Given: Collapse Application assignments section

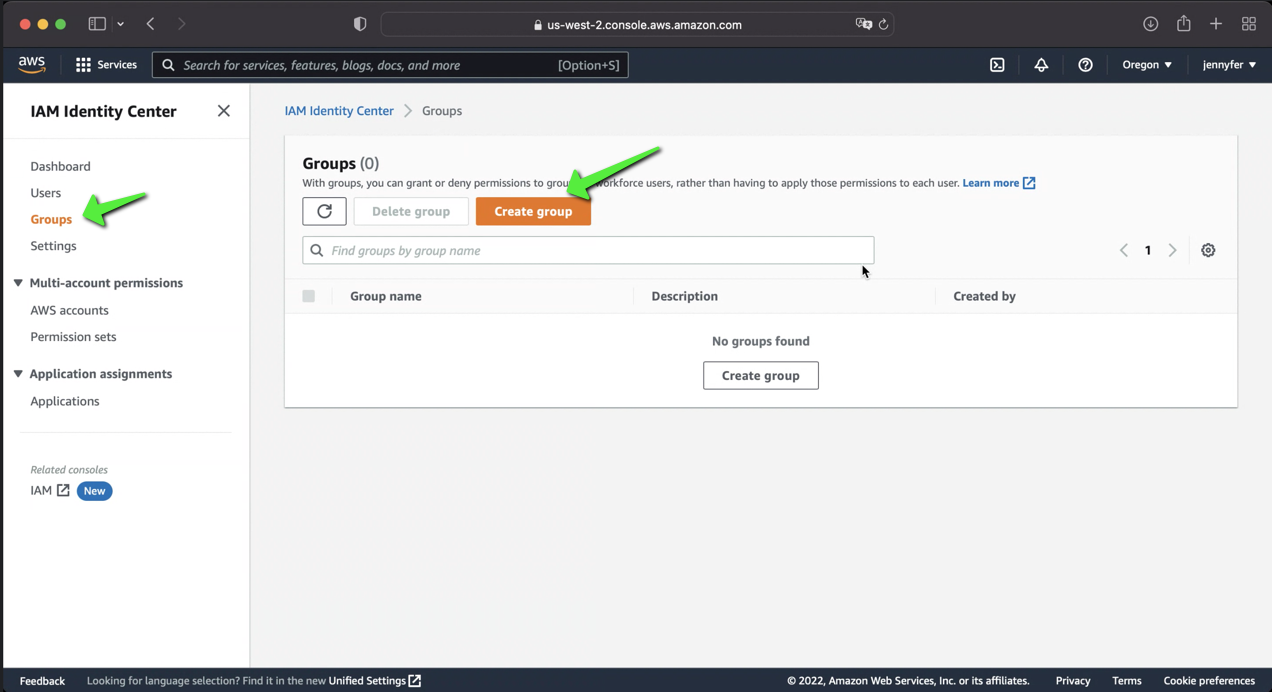Looking at the screenshot, I should pyautogui.click(x=18, y=374).
